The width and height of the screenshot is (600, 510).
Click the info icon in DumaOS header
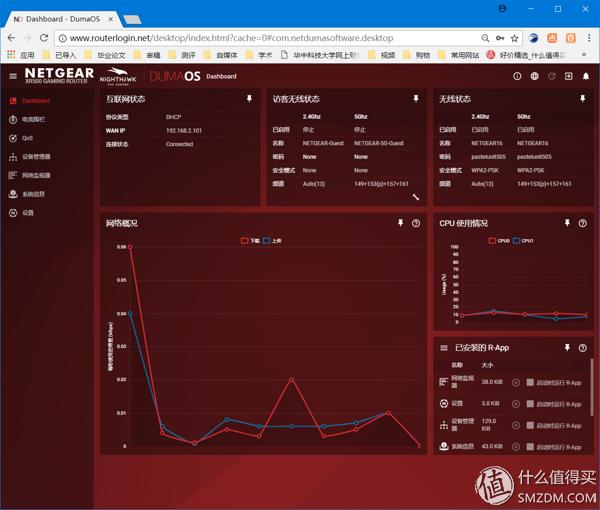517,76
